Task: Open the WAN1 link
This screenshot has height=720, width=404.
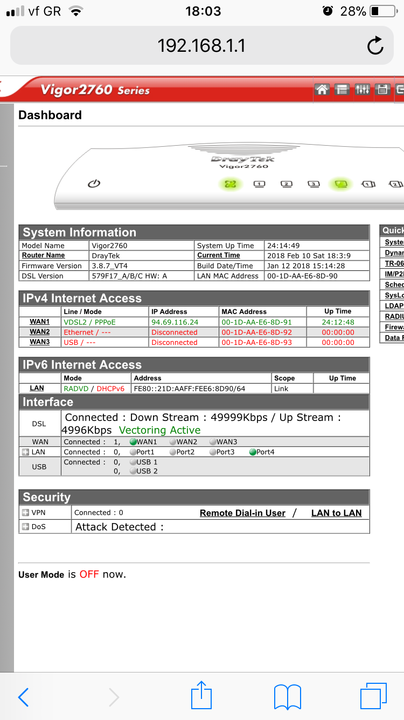Action: (39, 322)
